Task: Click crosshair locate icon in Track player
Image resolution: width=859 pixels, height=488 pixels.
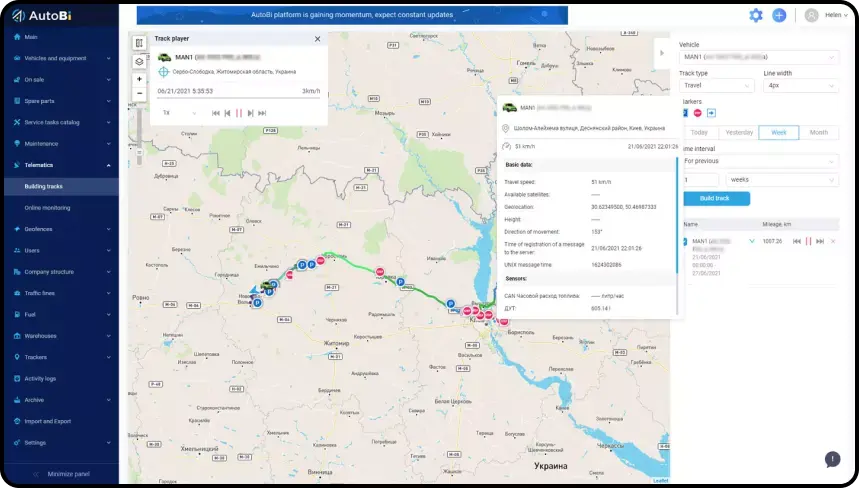Action: 163,72
